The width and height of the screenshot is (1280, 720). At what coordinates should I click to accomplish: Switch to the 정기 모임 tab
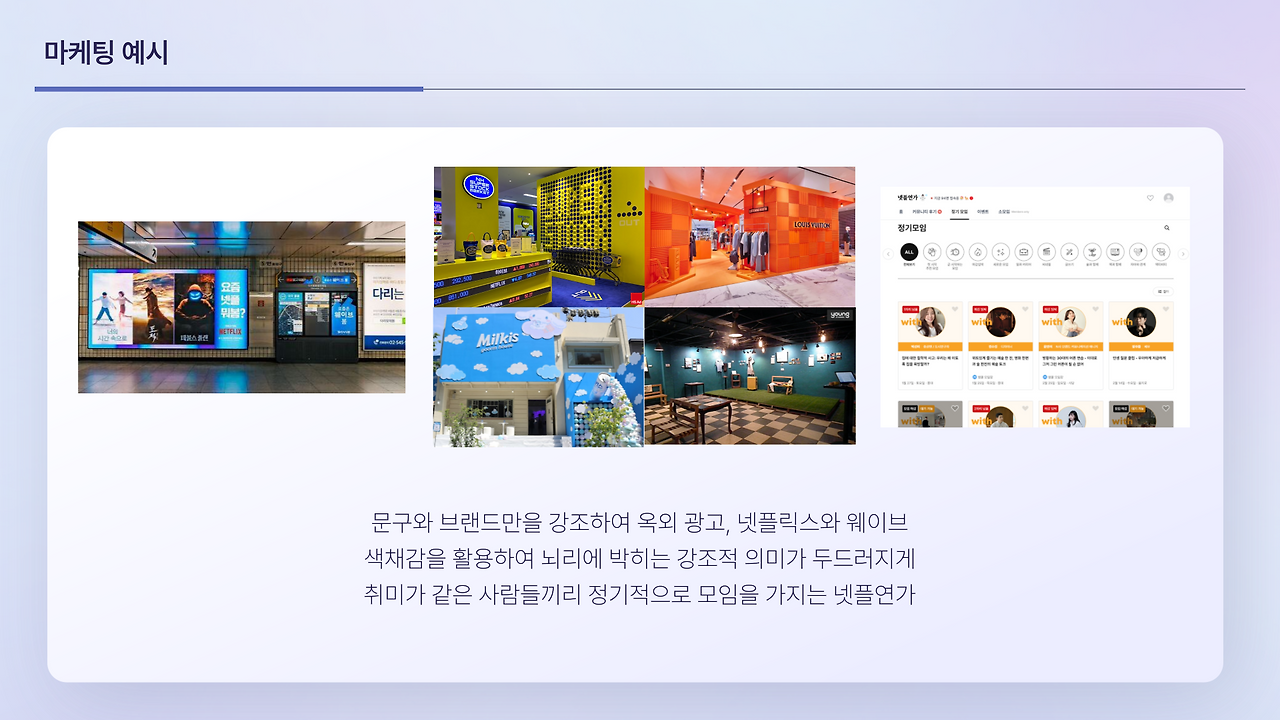(959, 212)
